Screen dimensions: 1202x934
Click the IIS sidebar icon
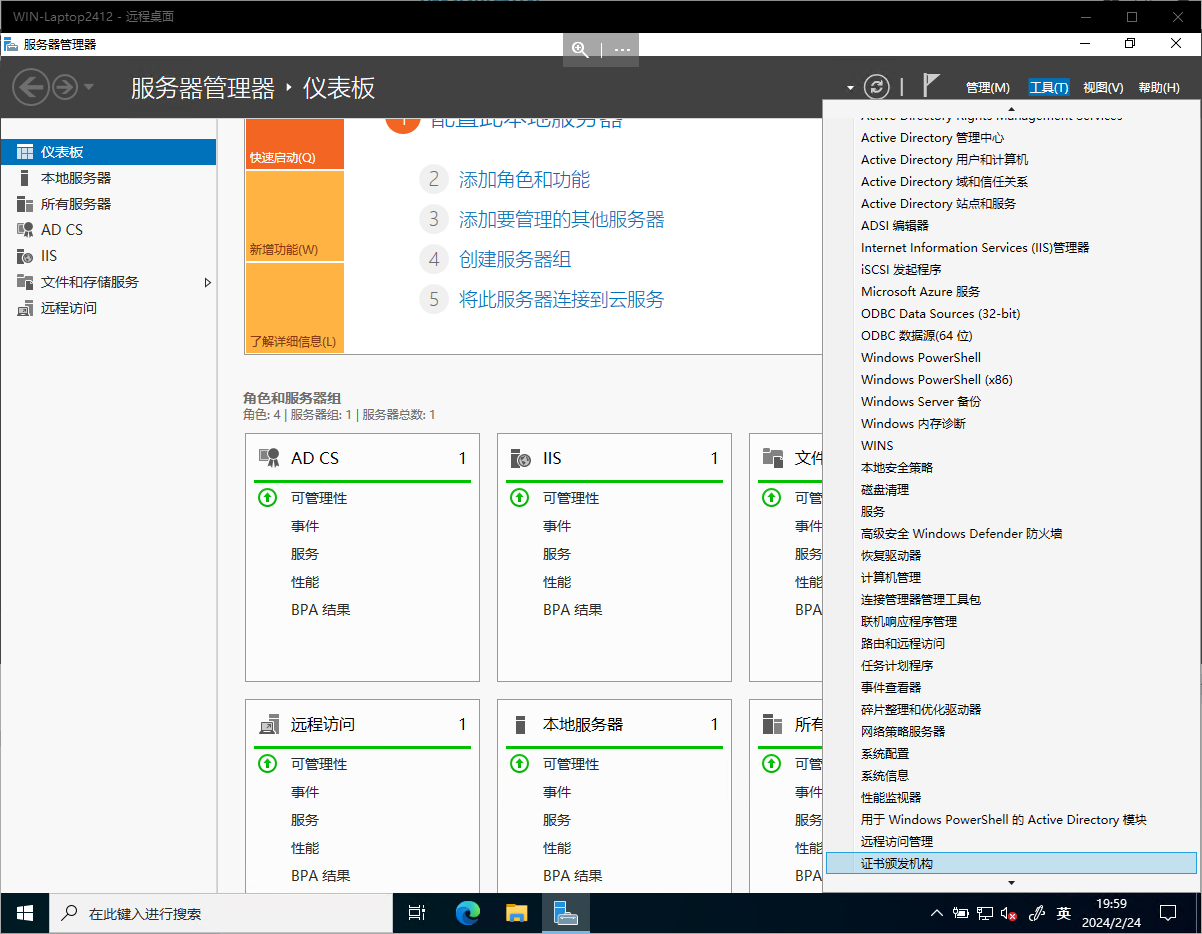(x=25, y=256)
